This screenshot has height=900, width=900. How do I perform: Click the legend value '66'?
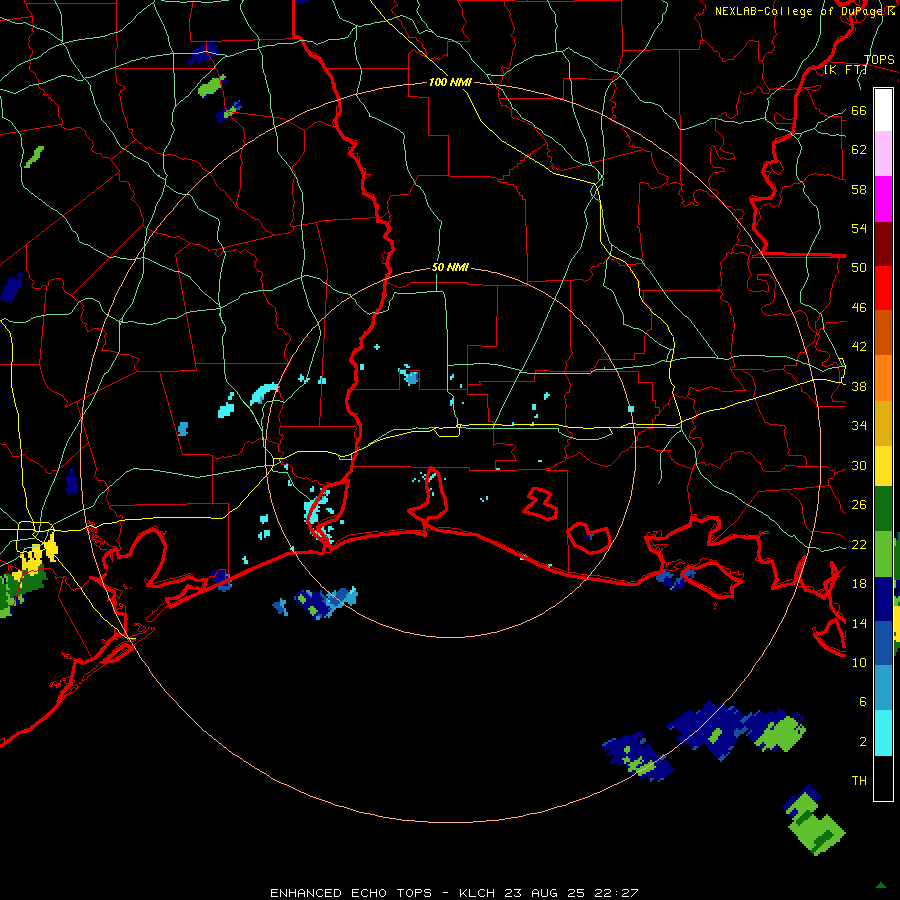[x=859, y=111]
